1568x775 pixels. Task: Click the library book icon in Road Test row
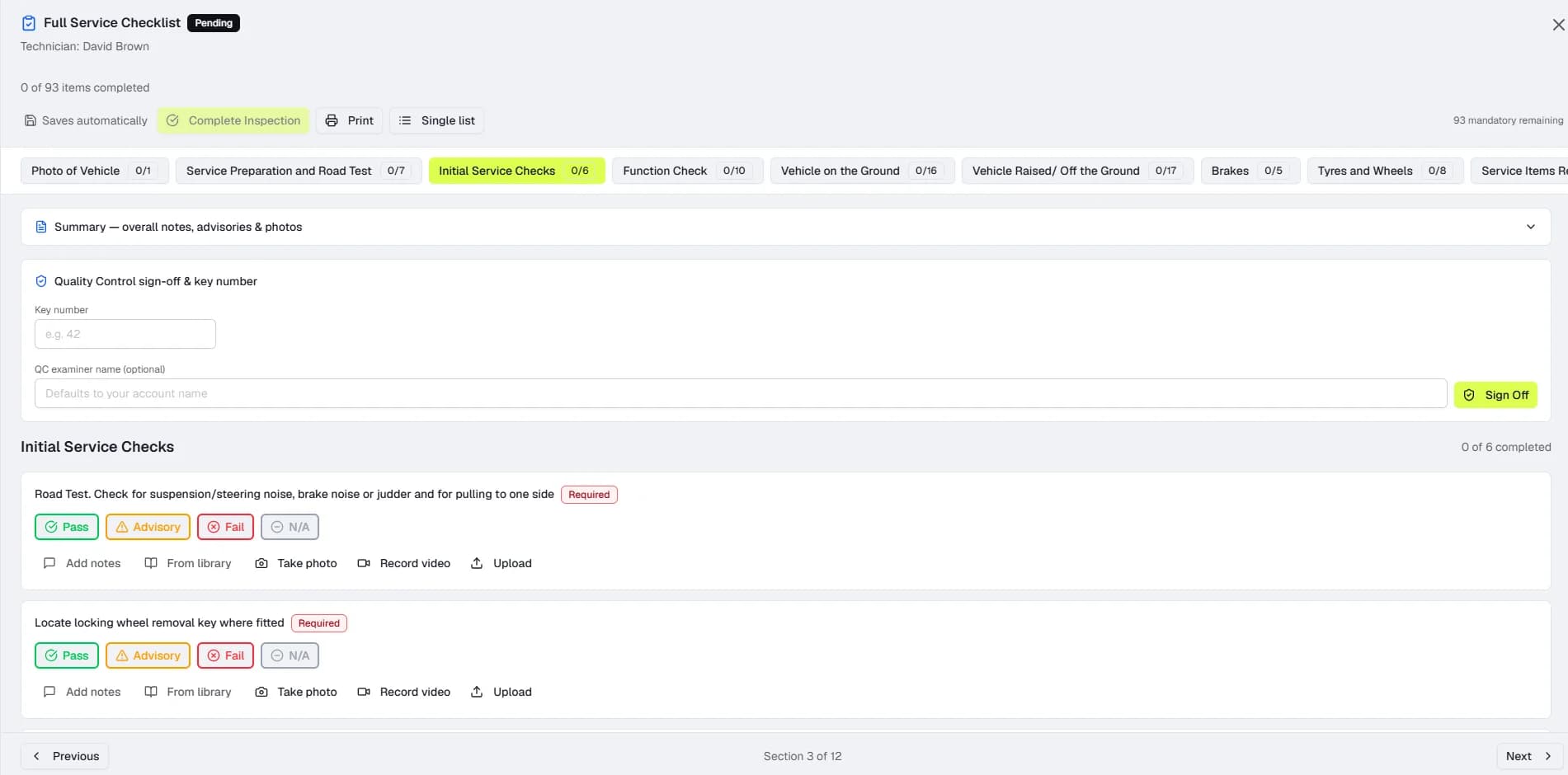151,563
